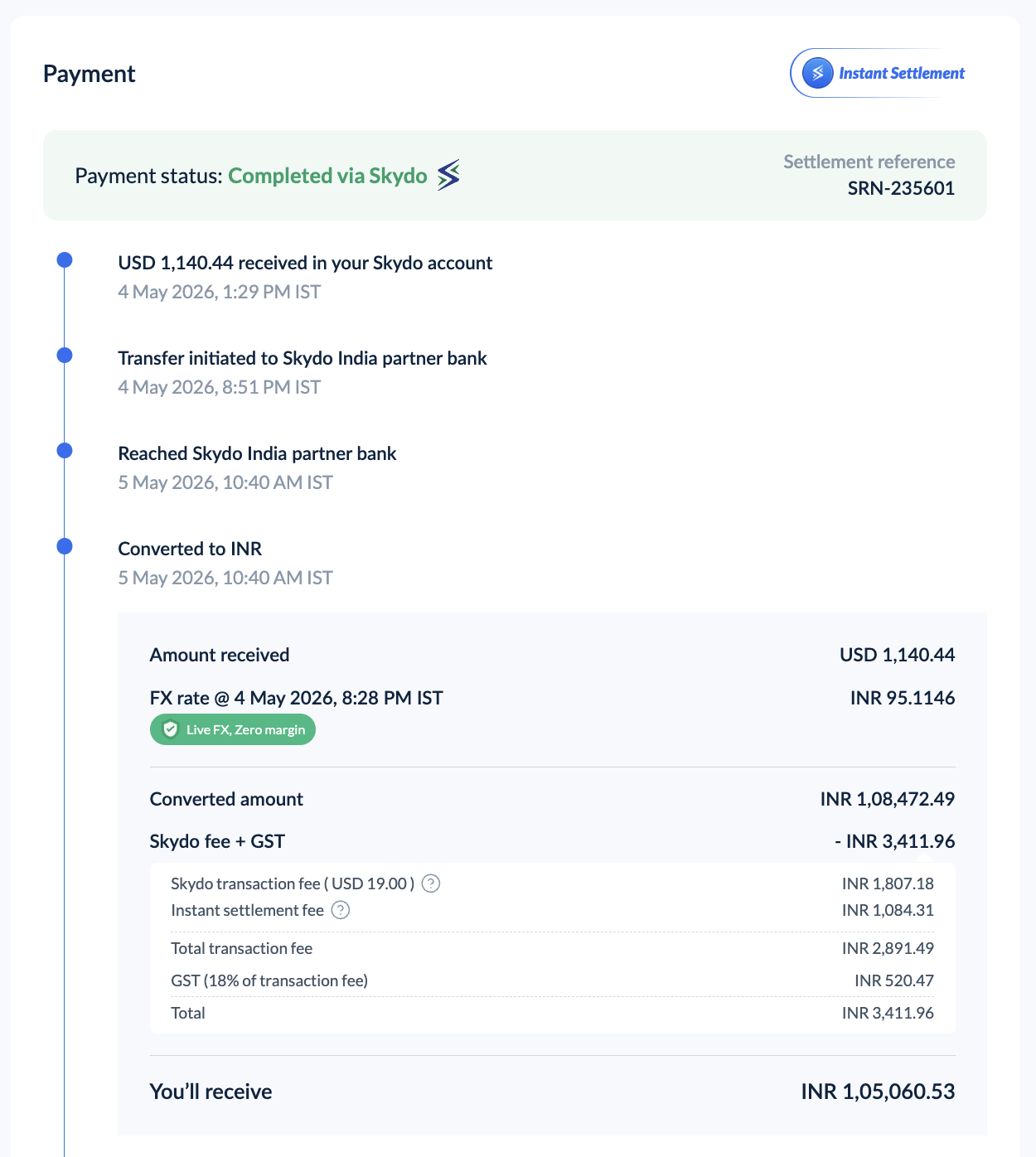This screenshot has width=1036, height=1157.
Task: Click settlement reference SRN-235601
Action: [x=901, y=188]
